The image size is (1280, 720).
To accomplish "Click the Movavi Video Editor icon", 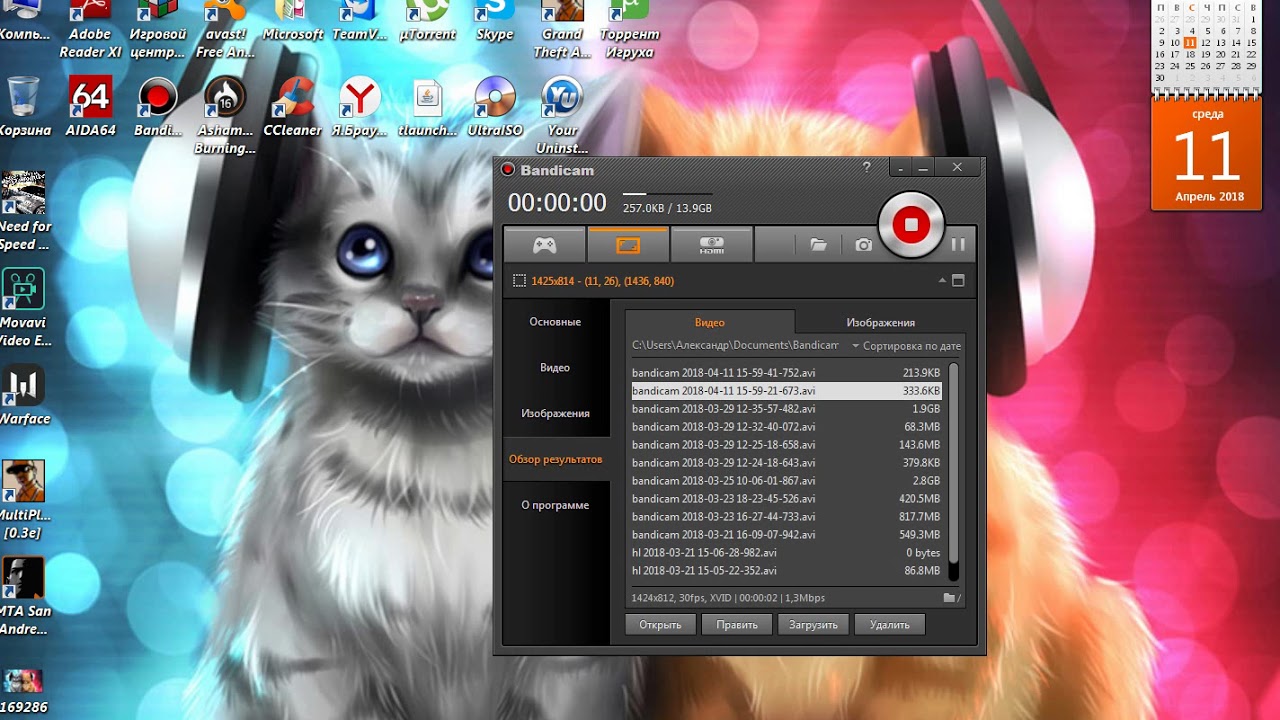I will pos(24,307).
